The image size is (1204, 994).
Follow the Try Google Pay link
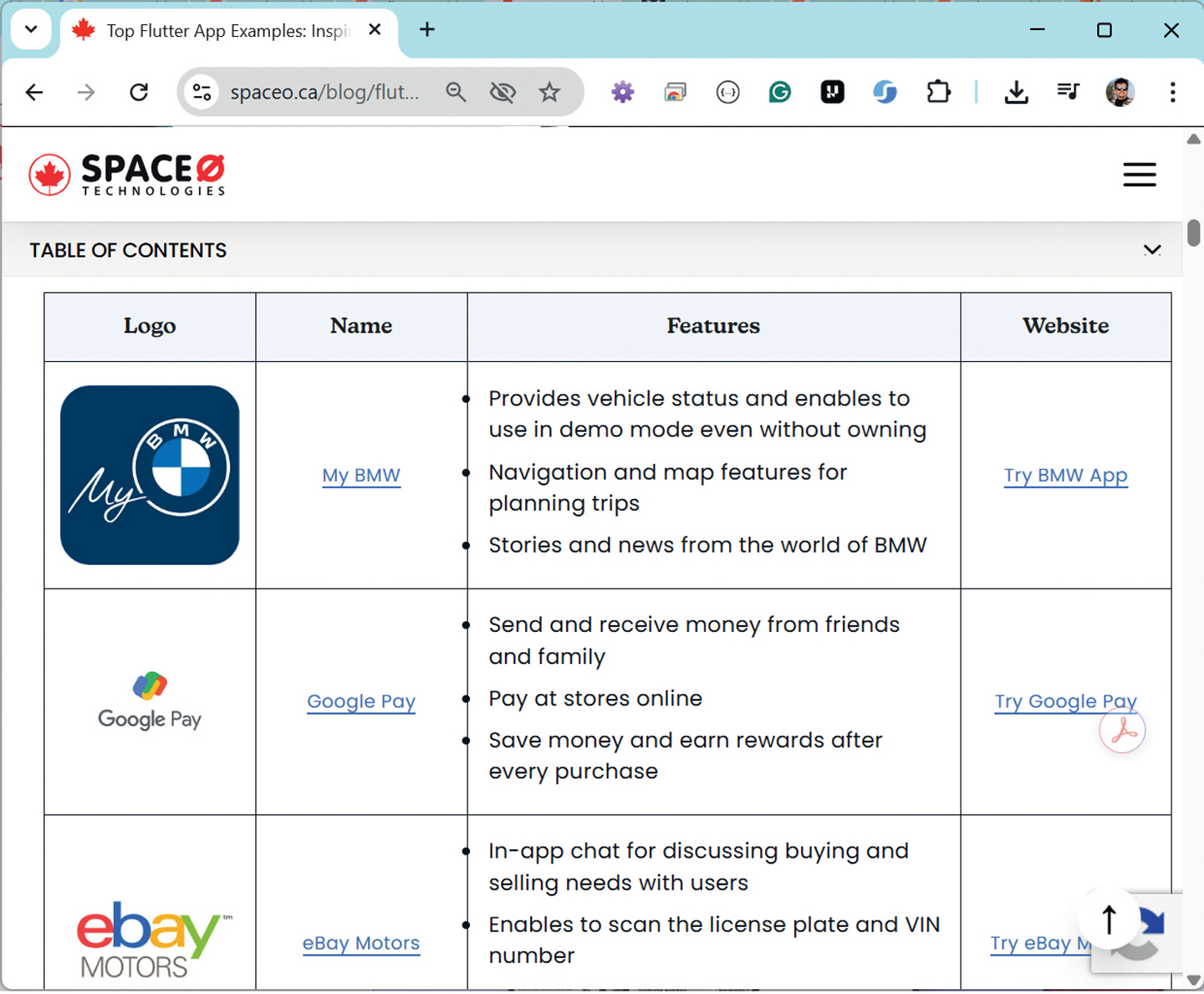pyautogui.click(x=1065, y=701)
